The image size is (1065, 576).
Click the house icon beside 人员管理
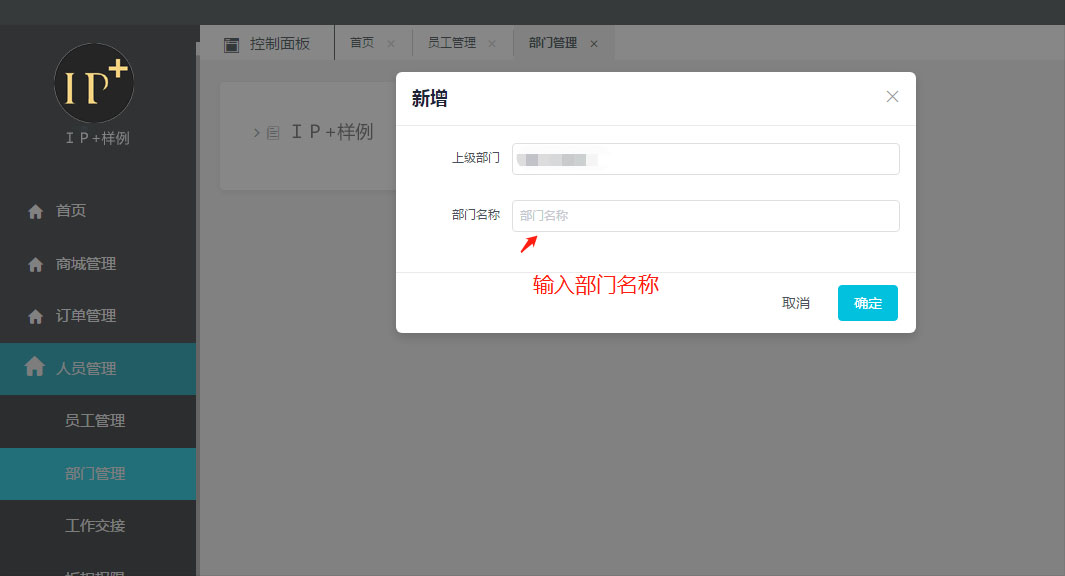pos(35,367)
